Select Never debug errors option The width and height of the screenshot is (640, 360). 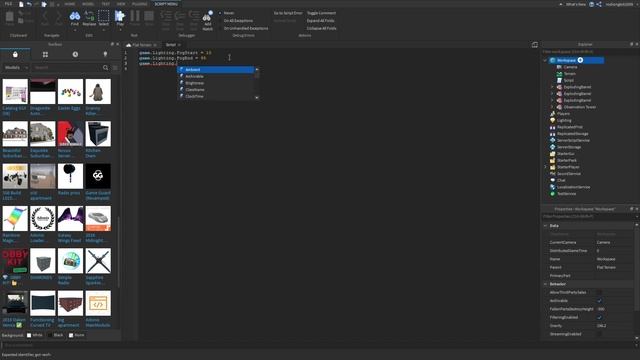point(227,13)
